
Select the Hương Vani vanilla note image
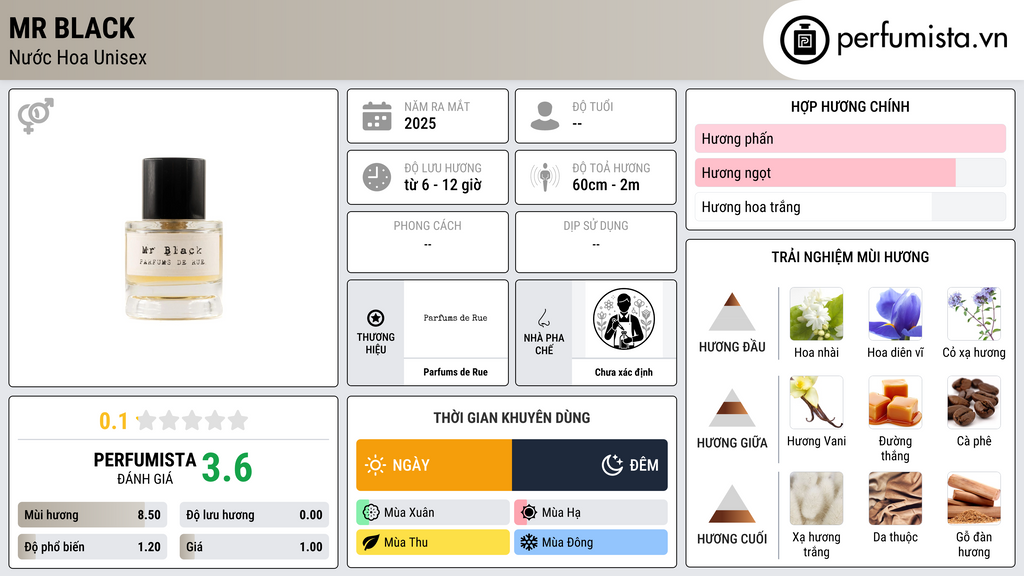coord(816,402)
